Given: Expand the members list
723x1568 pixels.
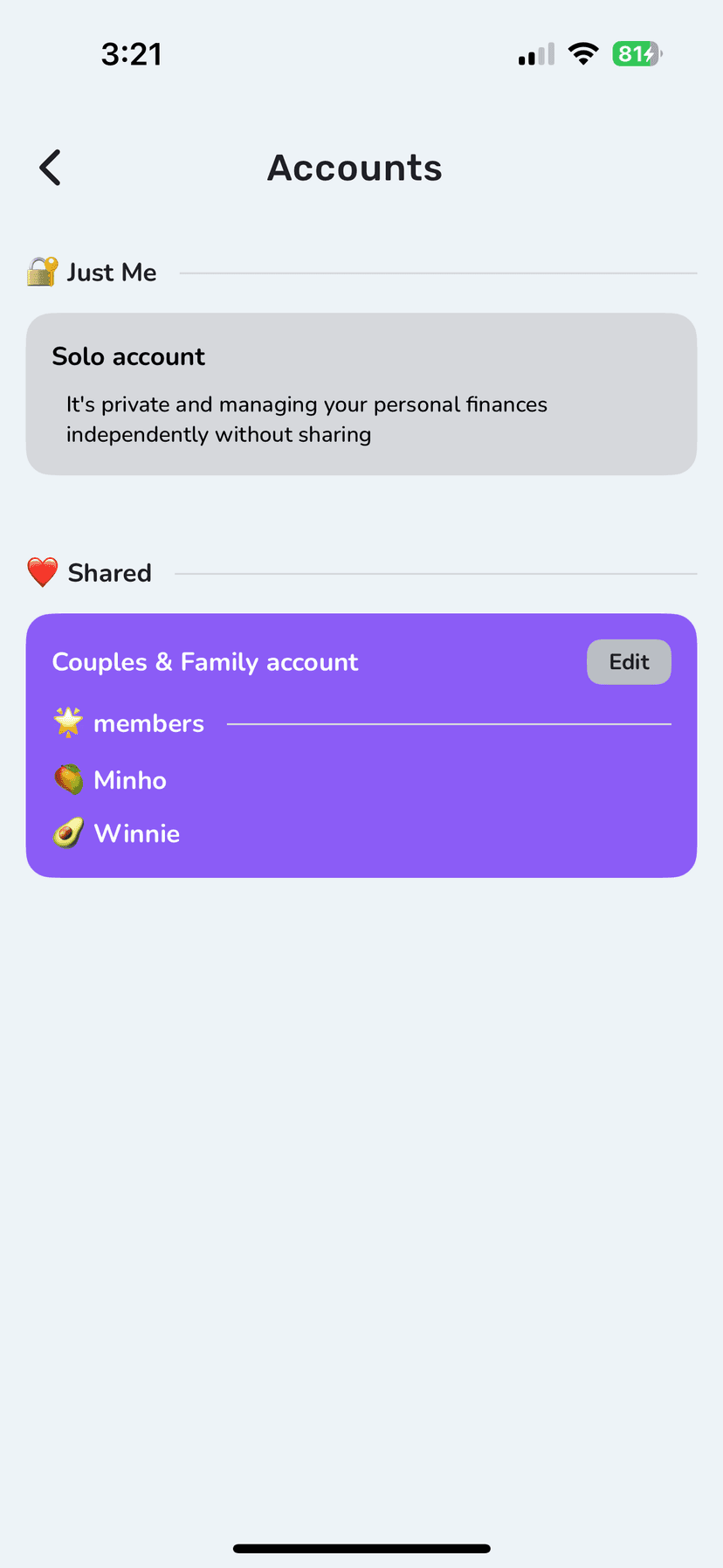Looking at the screenshot, I should click(x=149, y=722).
